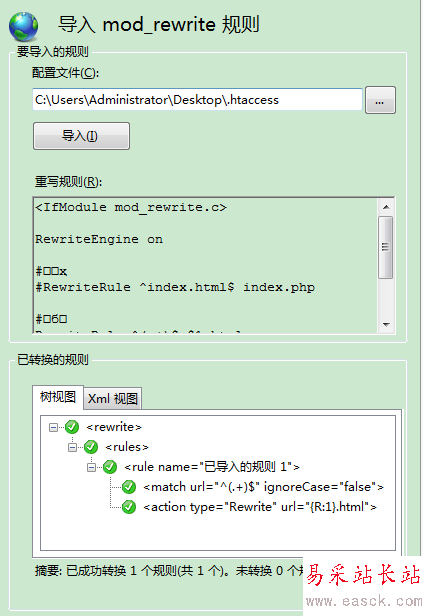Collapse the <rules> tree node
The image size is (423, 616).
(72, 447)
